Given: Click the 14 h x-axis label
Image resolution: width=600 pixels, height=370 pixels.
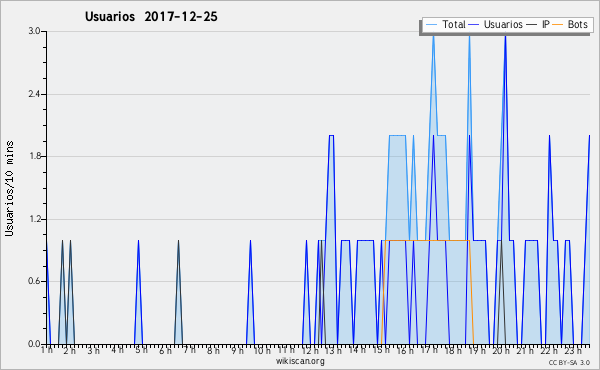Looking at the screenshot, I should 357,350.
